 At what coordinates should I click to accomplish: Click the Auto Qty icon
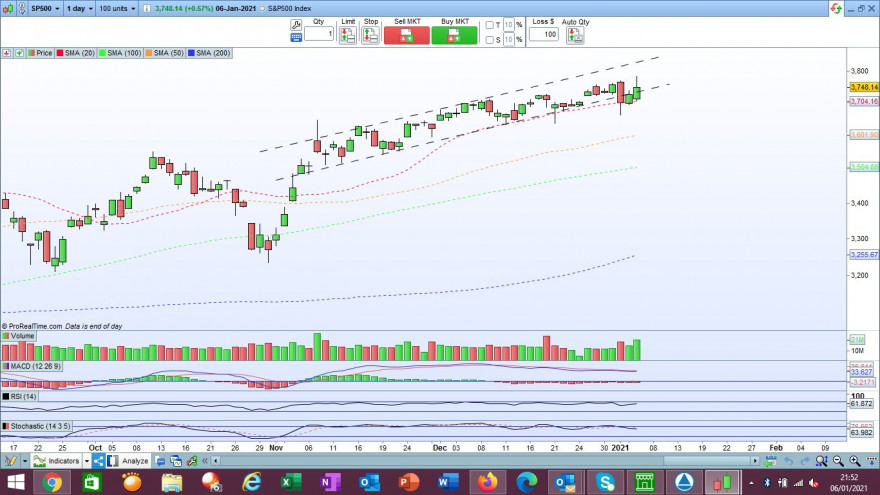click(575, 35)
